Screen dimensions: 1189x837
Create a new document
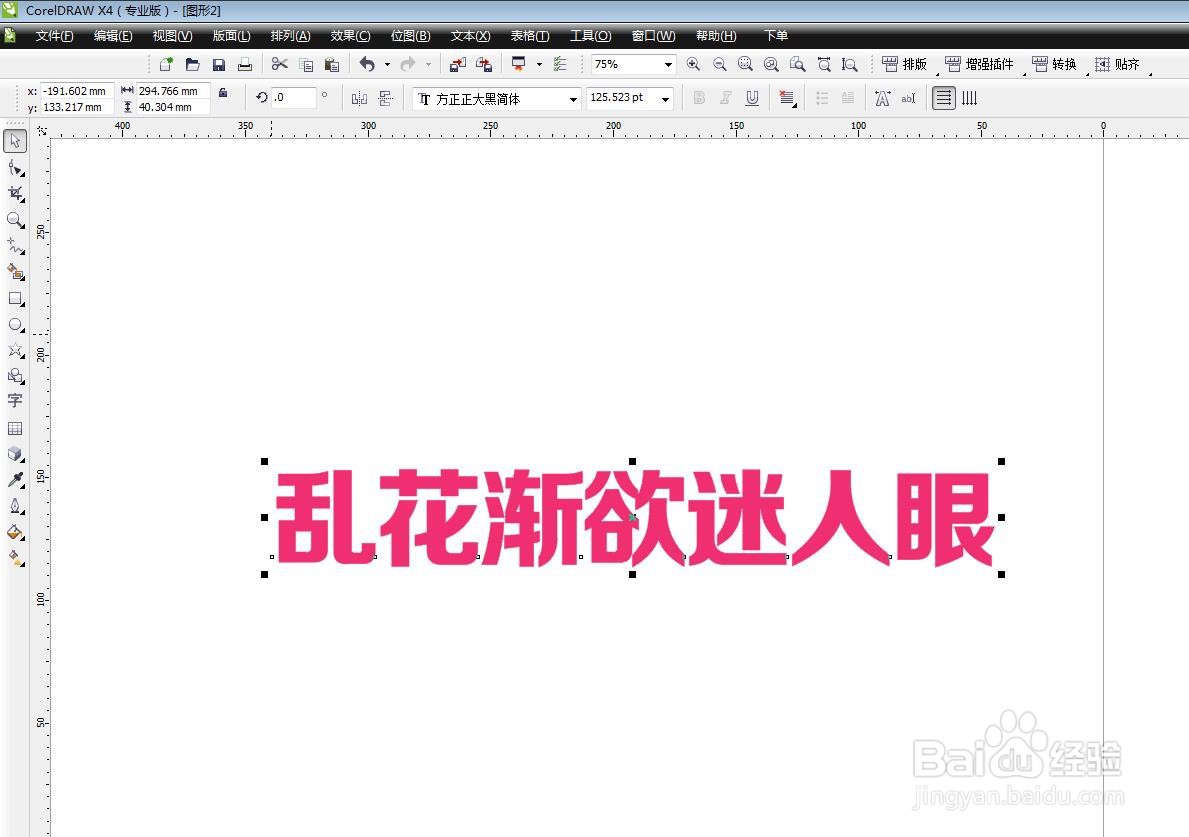click(x=166, y=64)
